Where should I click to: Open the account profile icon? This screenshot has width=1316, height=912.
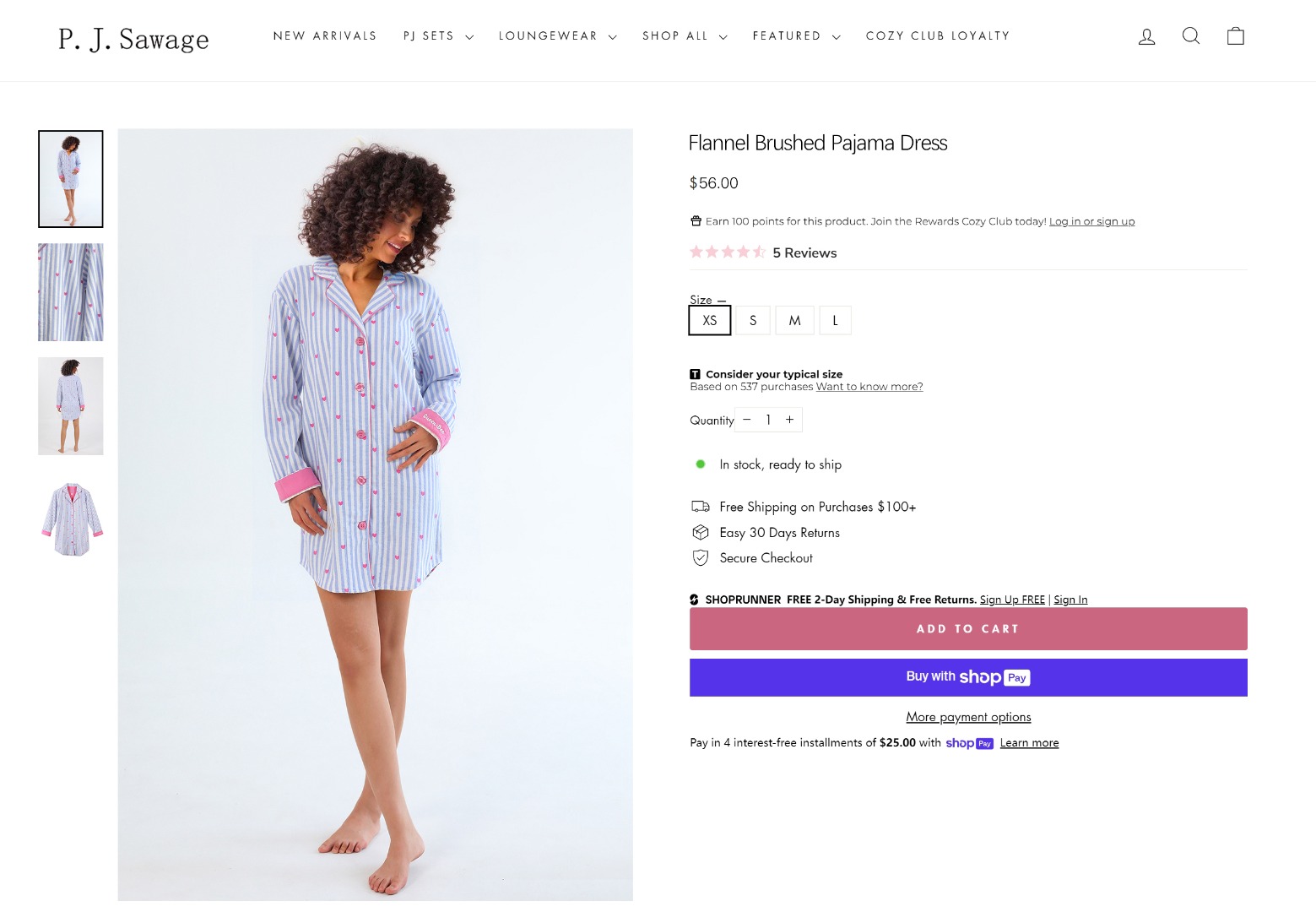coord(1146,36)
